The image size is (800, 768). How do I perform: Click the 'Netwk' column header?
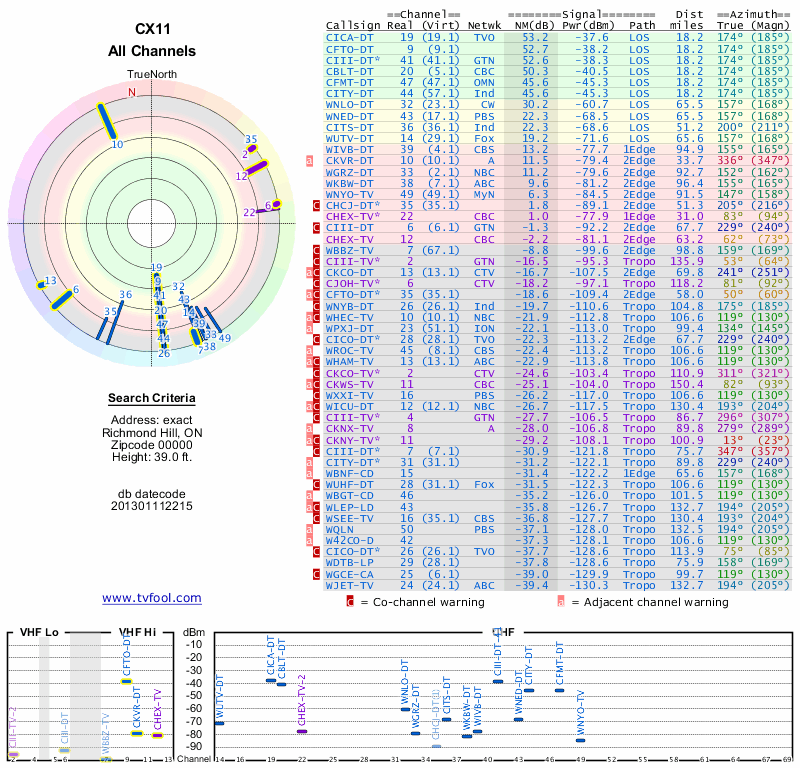(x=484, y=26)
